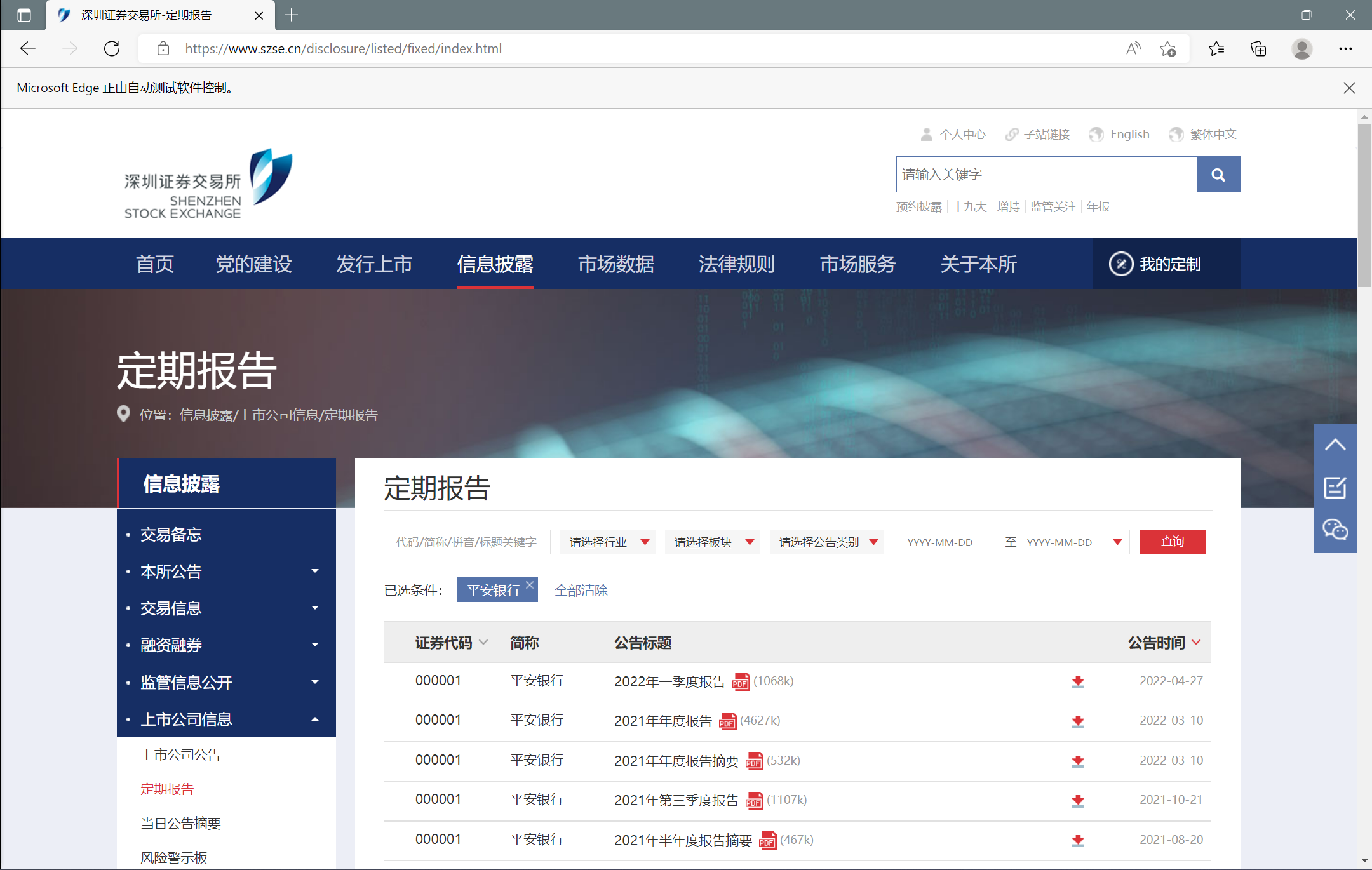This screenshot has width=1372, height=870.
Task: Refresh the browser page
Action: [x=112, y=49]
